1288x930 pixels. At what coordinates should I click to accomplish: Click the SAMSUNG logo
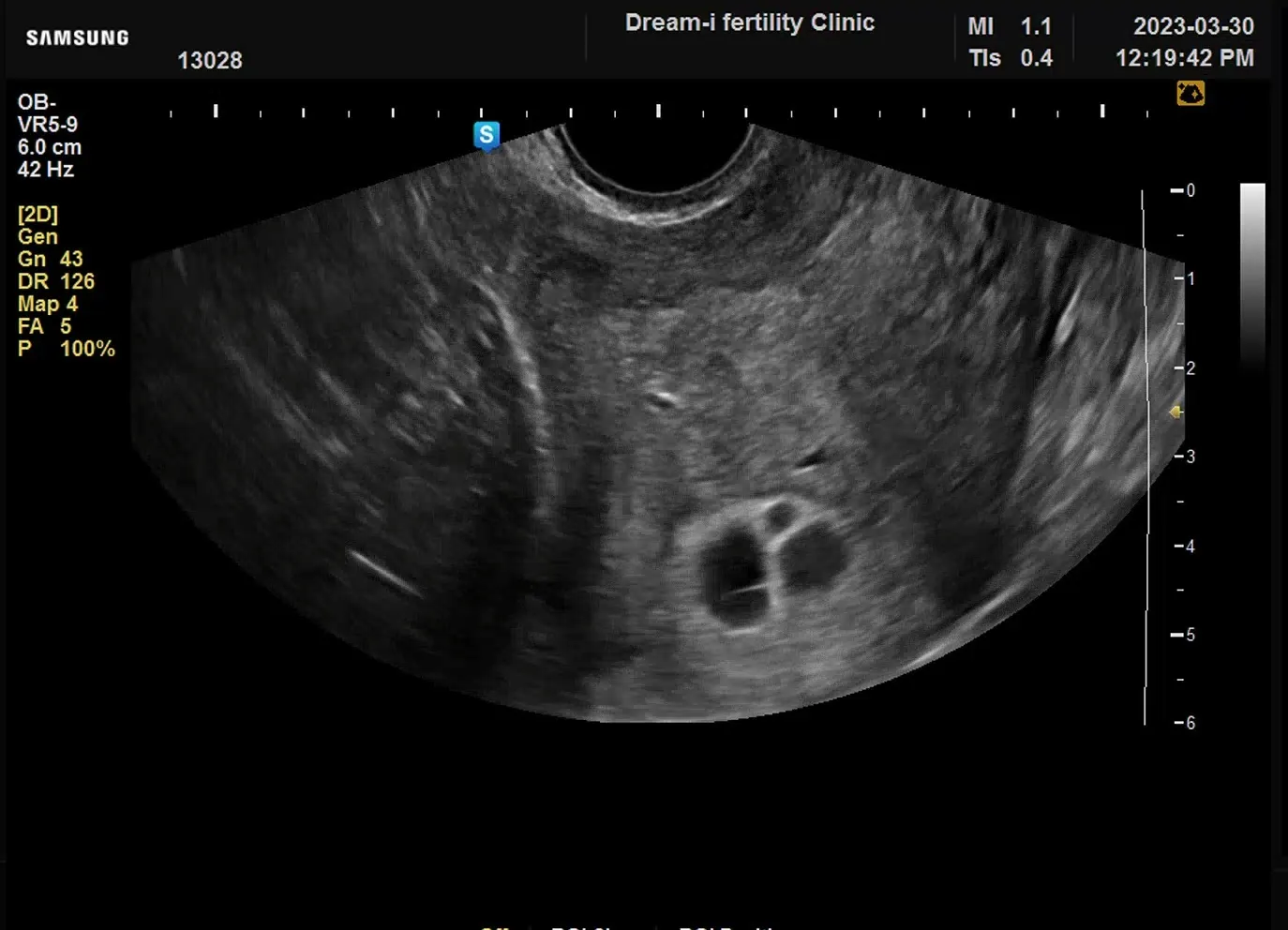click(78, 37)
